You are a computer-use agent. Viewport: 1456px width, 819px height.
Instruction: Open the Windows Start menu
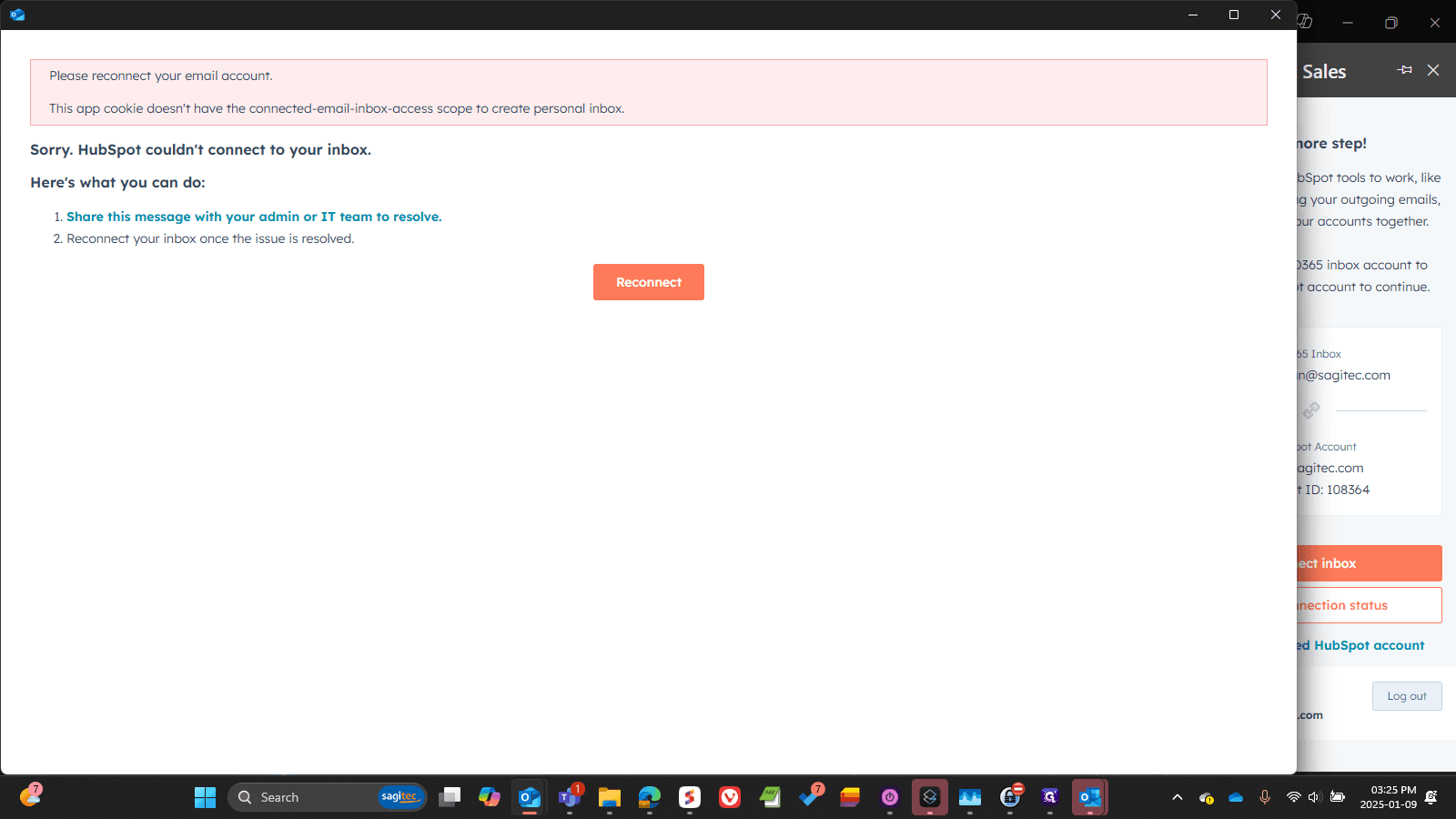click(x=205, y=797)
